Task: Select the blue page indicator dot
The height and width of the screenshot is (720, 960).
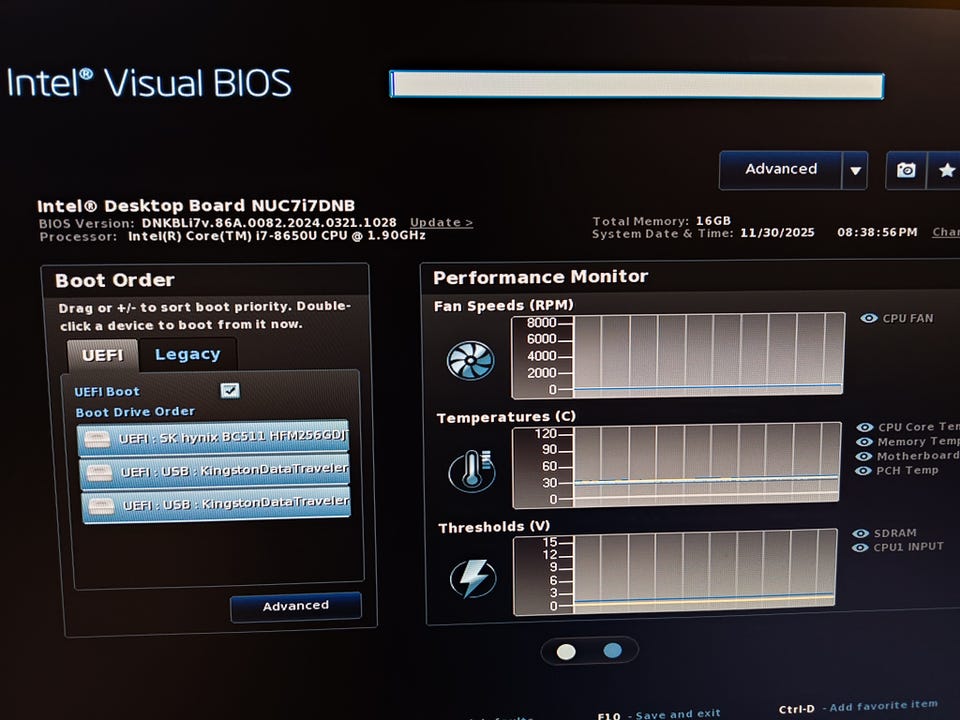Action: point(612,650)
